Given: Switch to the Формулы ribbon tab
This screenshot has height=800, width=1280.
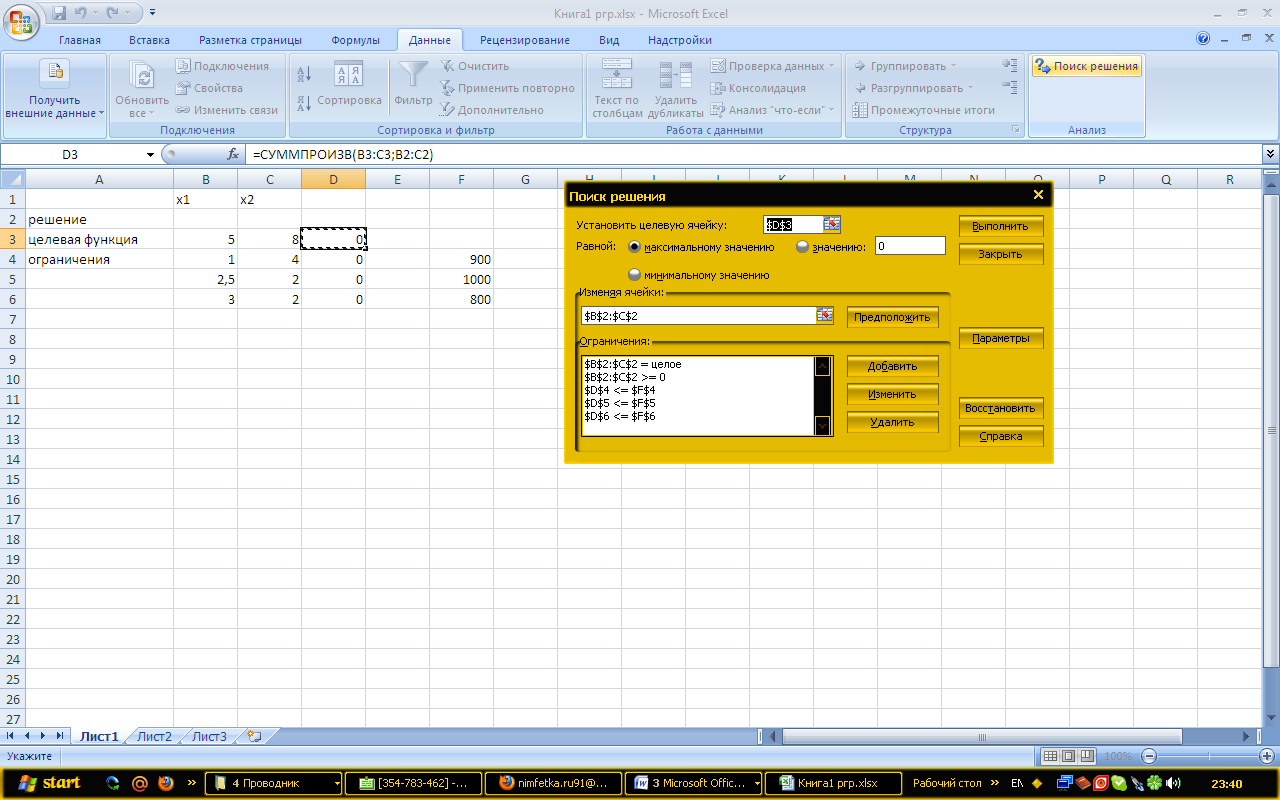Looking at the screenshot, I should pyautogui.click(x=355, y=40).
